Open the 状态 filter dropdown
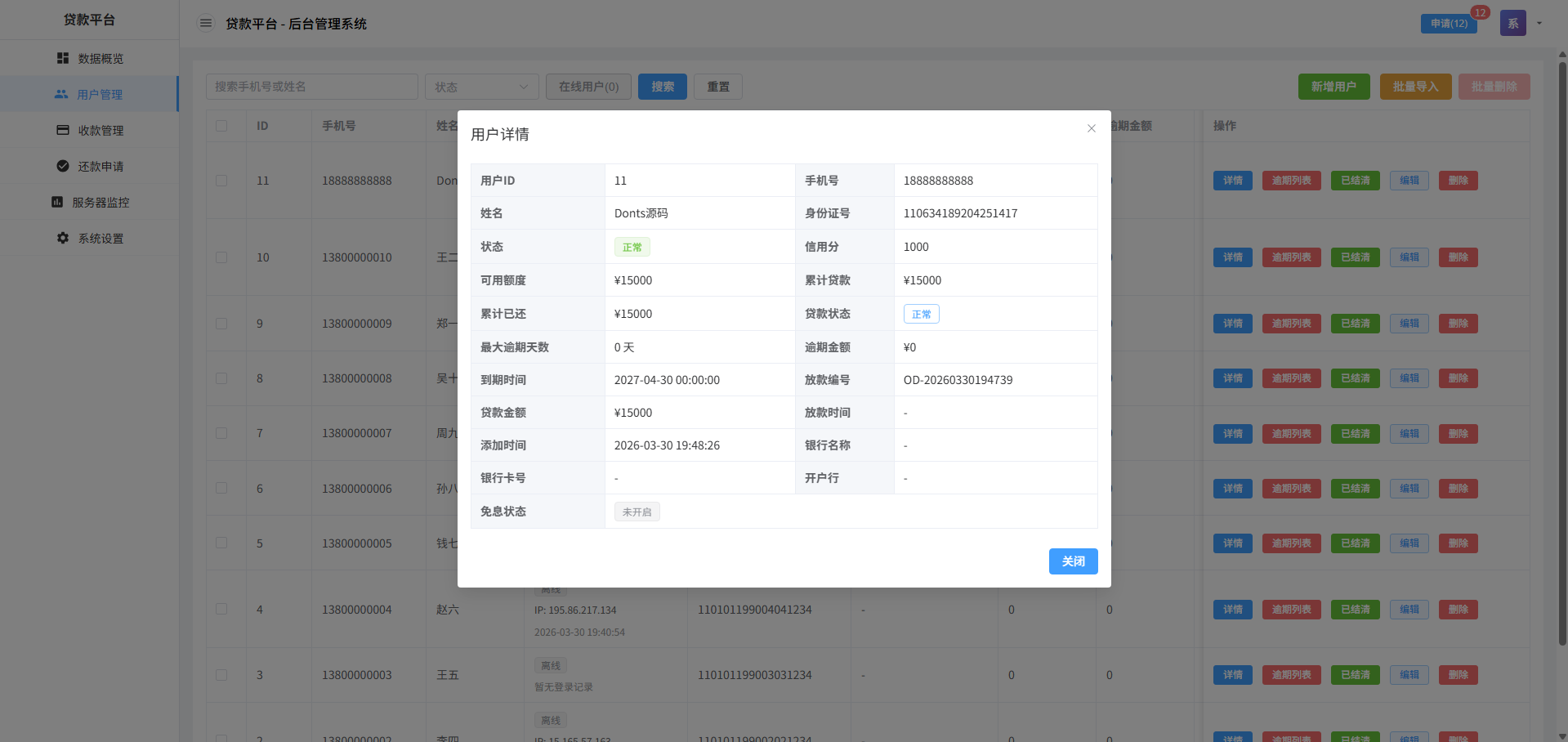Screen dimensions: 1568x742 [481, 87]
